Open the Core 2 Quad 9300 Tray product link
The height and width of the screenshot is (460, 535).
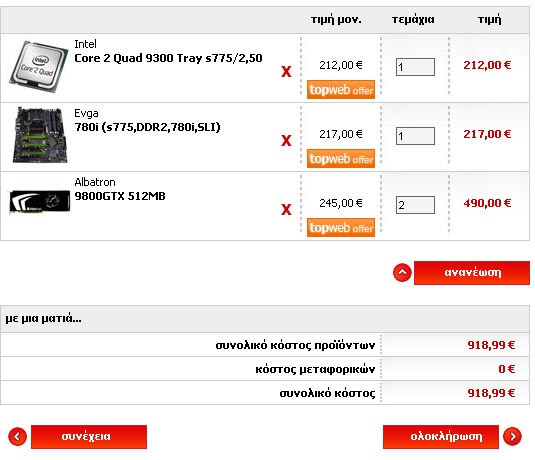[168, 58]
